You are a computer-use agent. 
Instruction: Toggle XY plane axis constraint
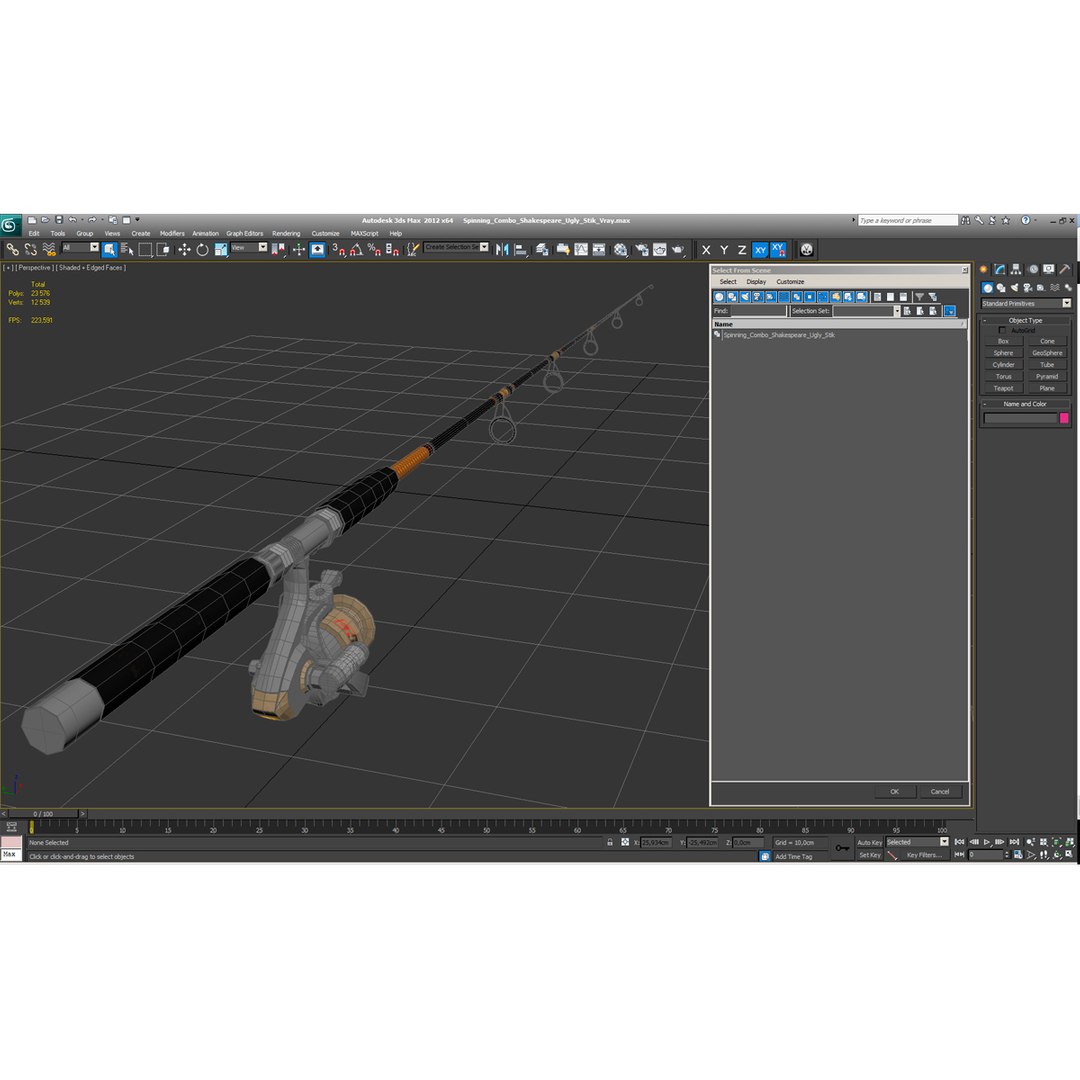(760, 250)
